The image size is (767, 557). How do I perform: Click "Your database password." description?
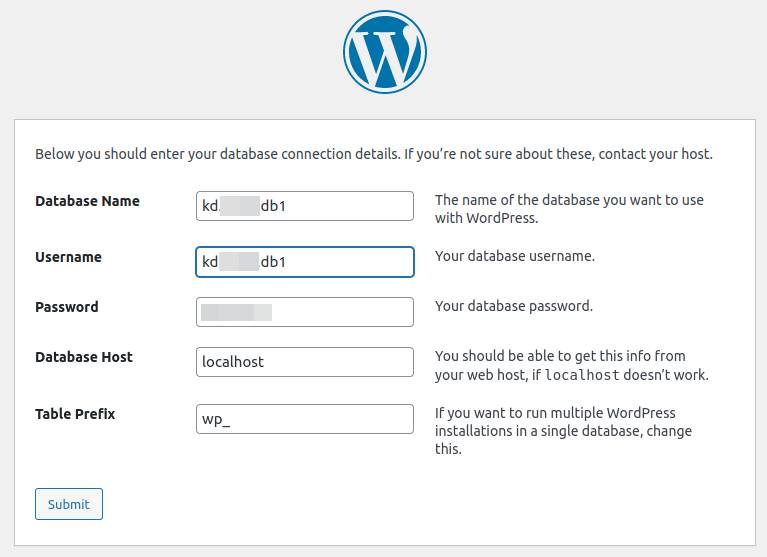pos(513,306)
